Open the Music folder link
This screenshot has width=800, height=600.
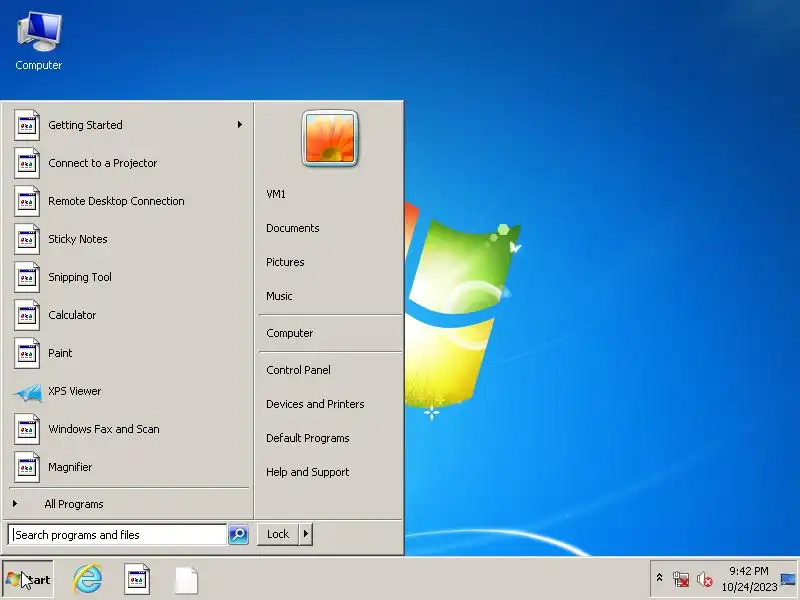330,296
